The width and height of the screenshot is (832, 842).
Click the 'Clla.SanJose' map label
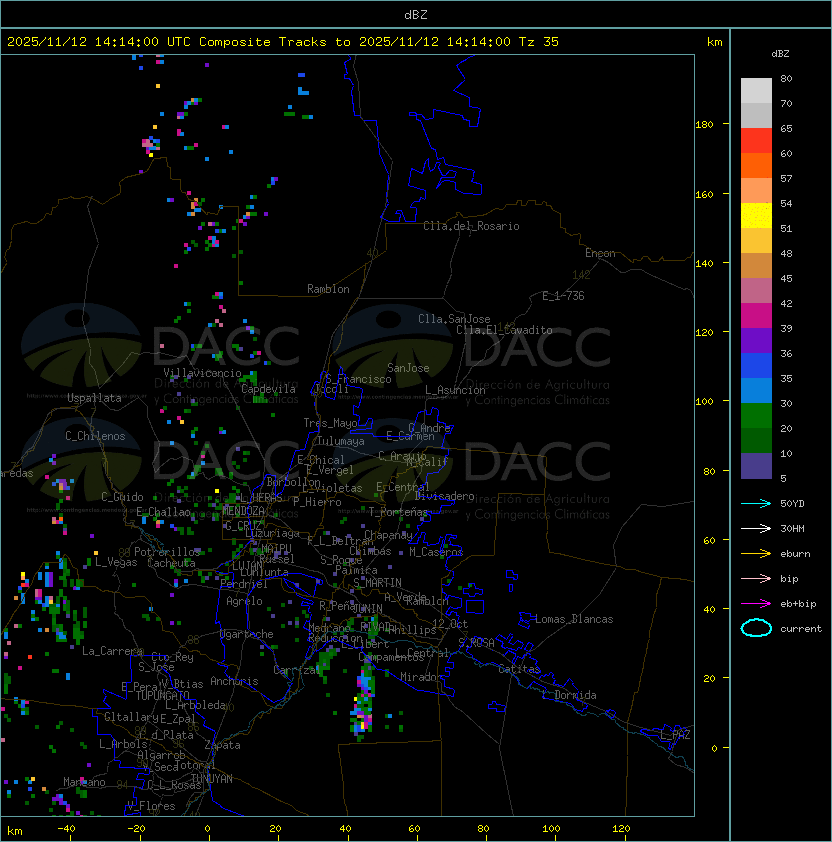[x=454, y=319]
